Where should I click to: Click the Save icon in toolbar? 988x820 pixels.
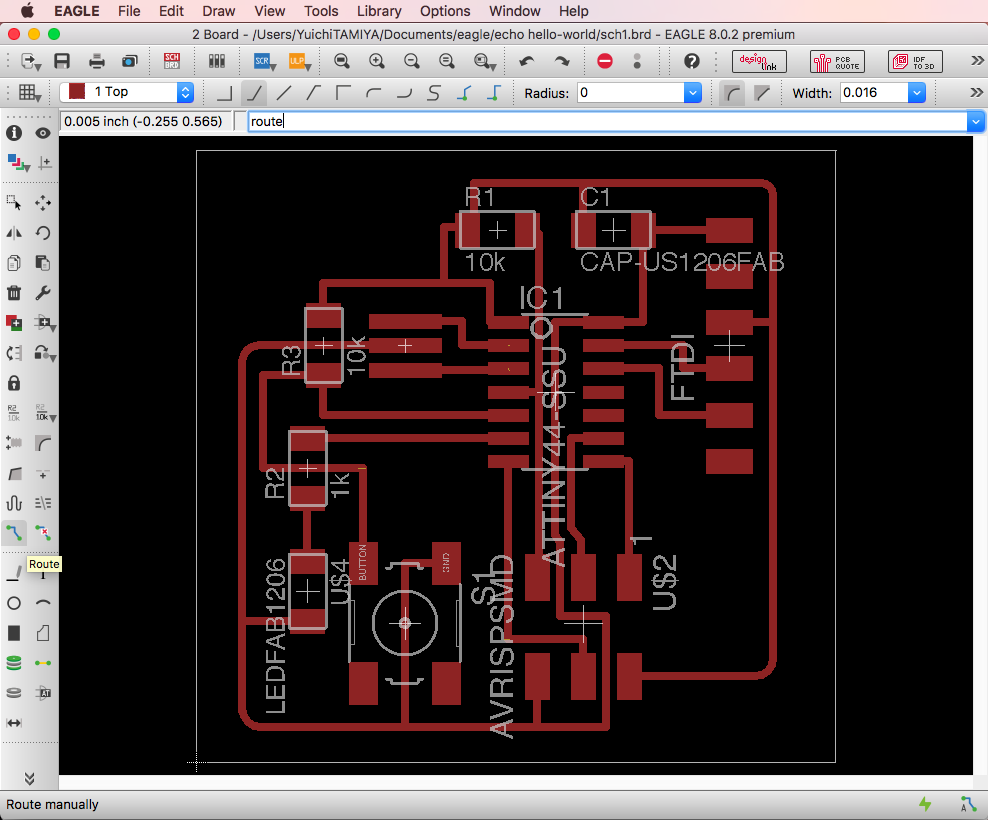click(x=62, y=61)
